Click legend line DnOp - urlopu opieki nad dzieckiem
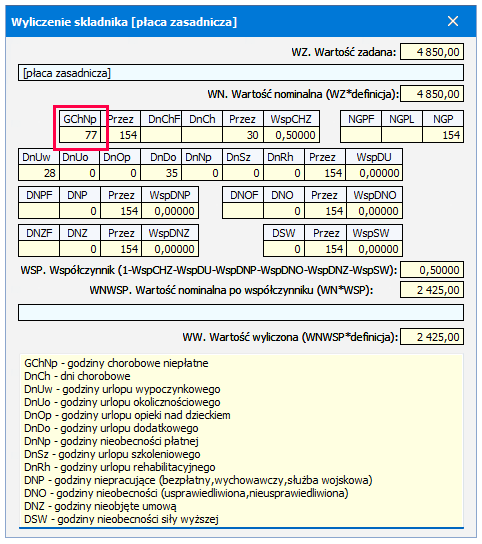The image size is (482, 544). pyautogui.click(x=127, y=415)
